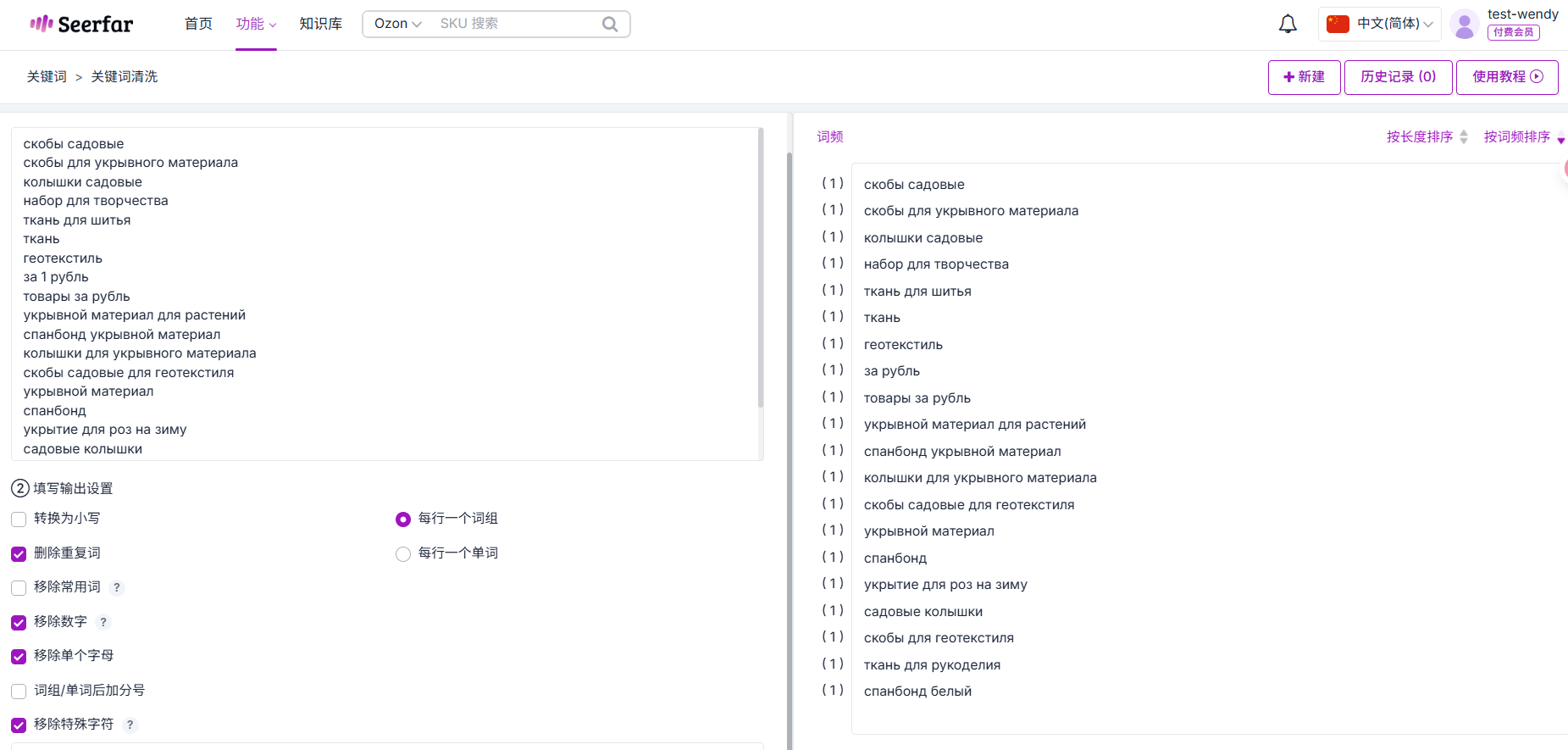Uncheck the 删除重复词 option
This screenshot has width=1568, height=750.
pos(19,554)
